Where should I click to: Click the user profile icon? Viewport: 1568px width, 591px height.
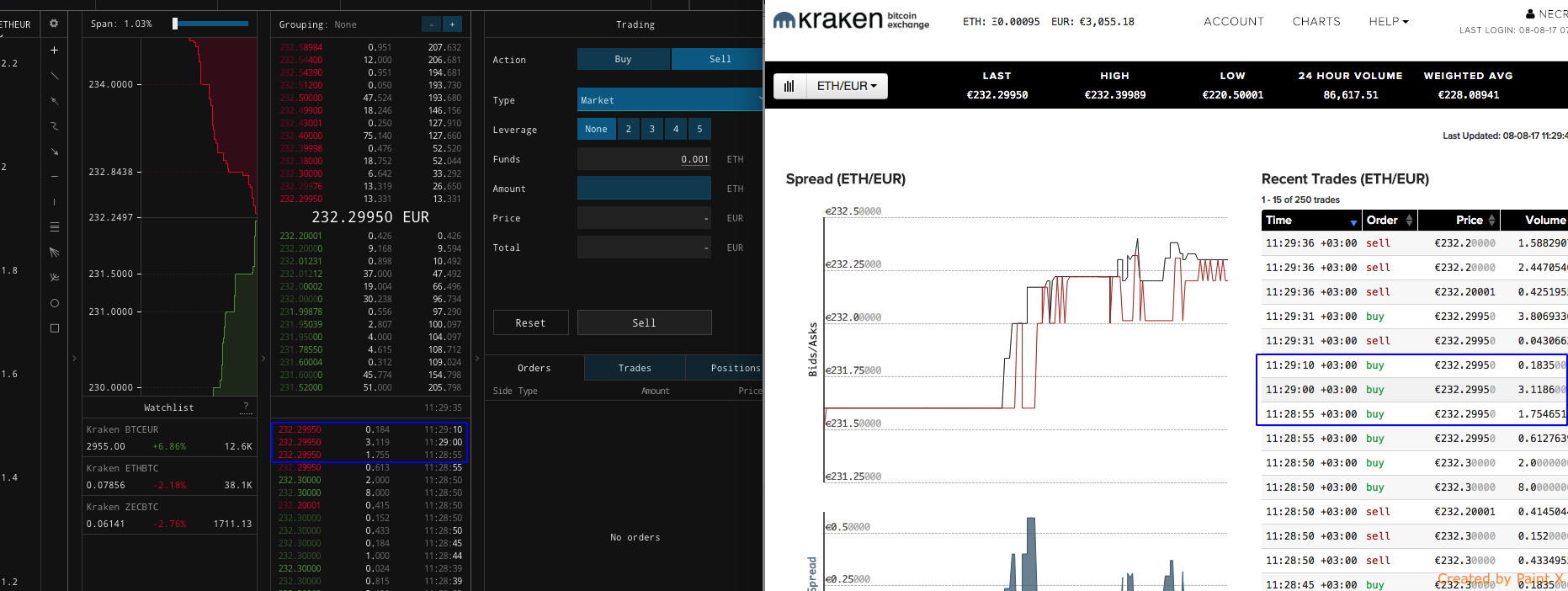[x=1530, y=13]
